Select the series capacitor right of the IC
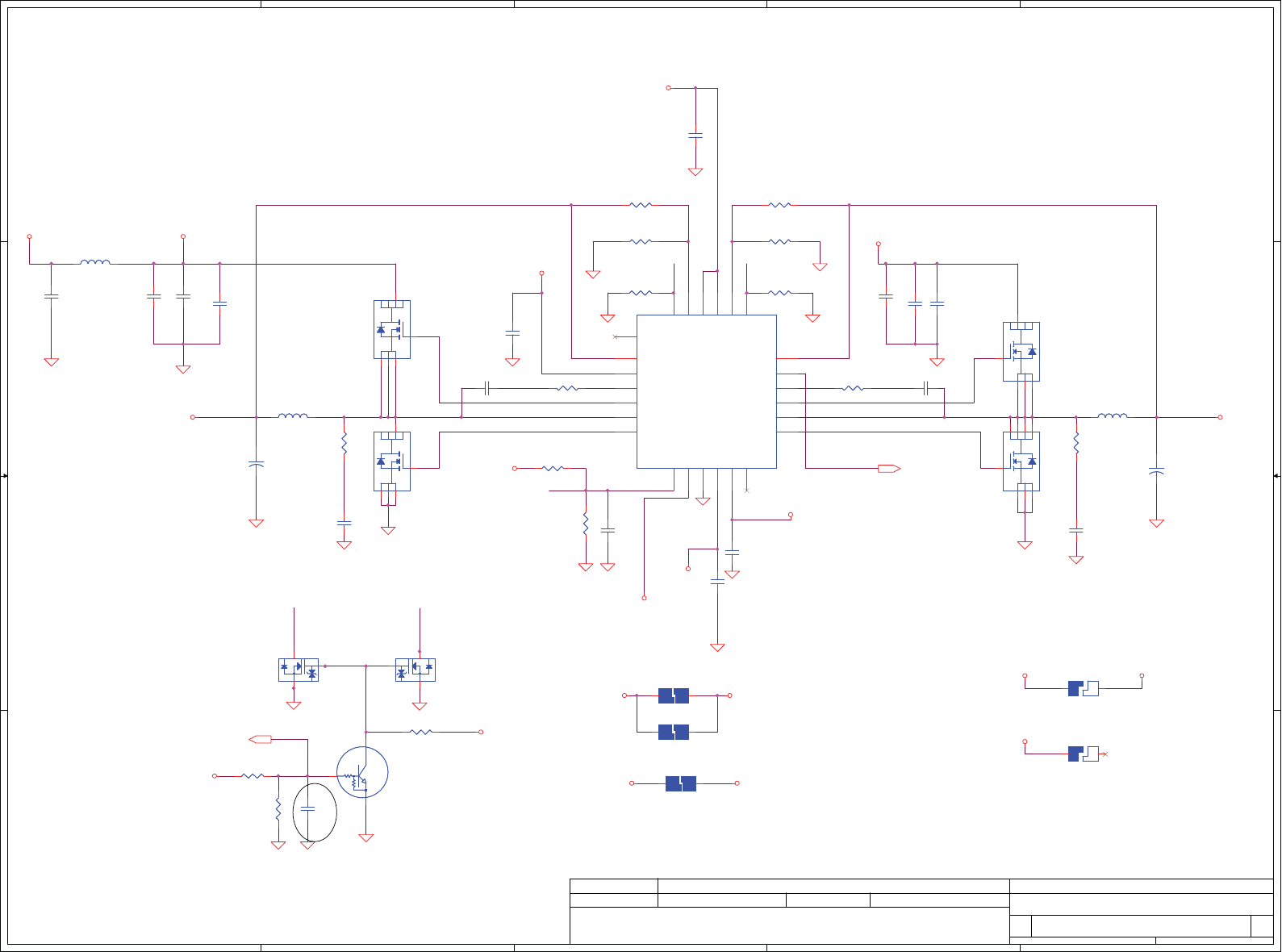 pos(927,388)
